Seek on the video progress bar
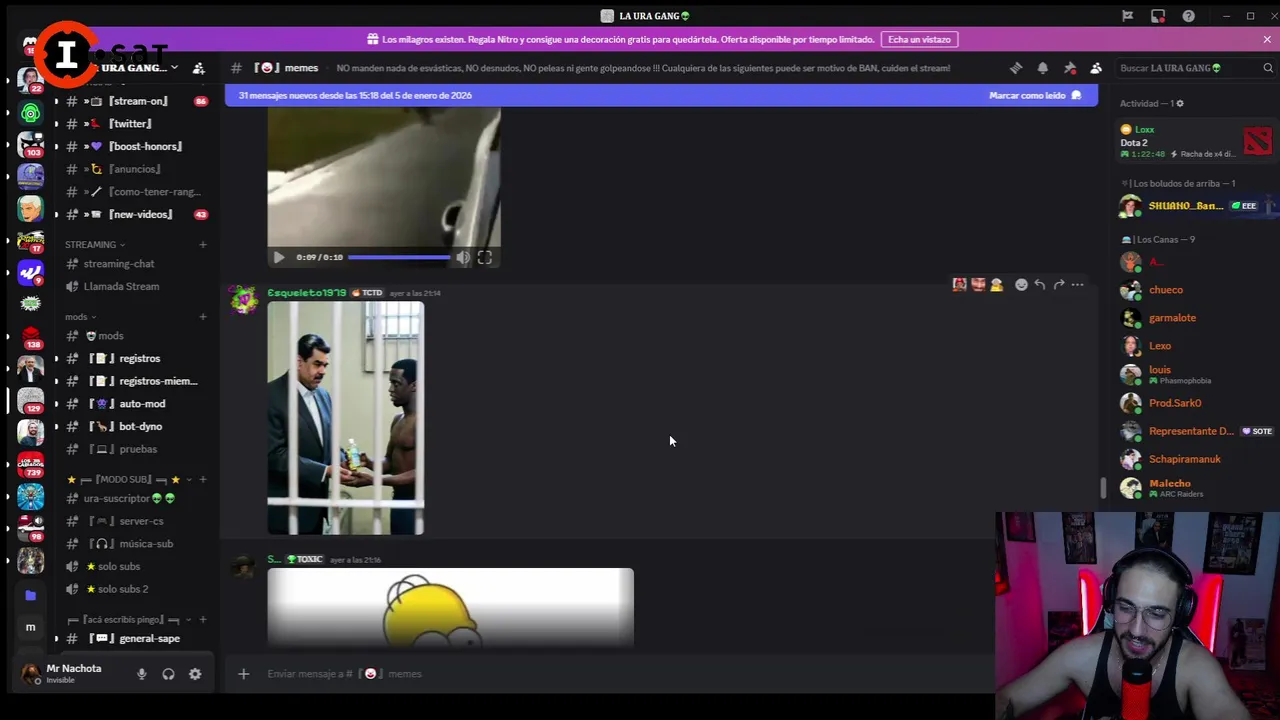 399,257
